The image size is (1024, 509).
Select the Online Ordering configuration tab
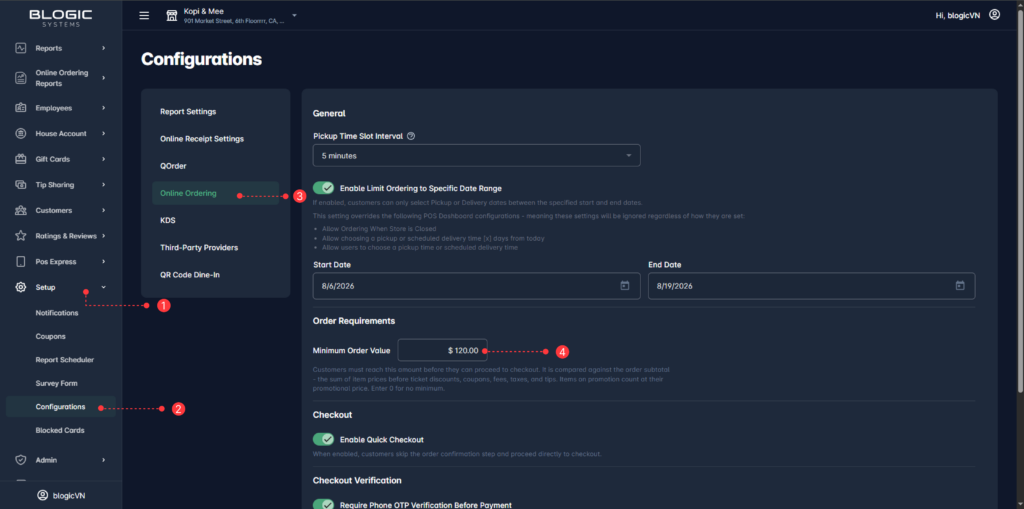216,193
